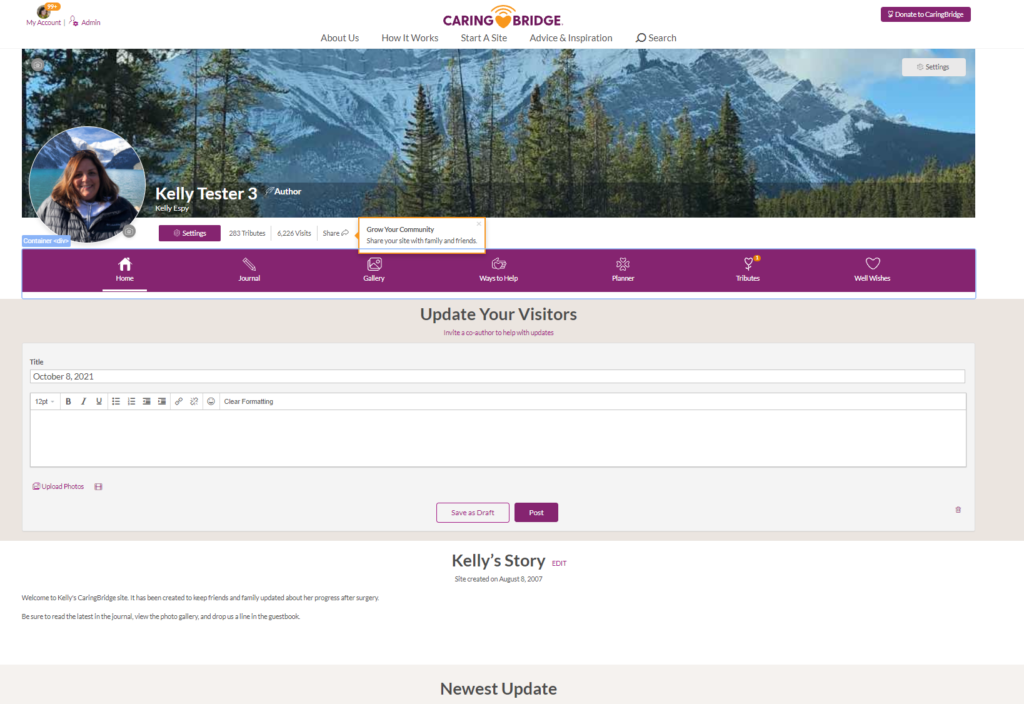Click the Share arrow link
Image resolution: width=1024 pixels, height=704 pixels.
336,233
